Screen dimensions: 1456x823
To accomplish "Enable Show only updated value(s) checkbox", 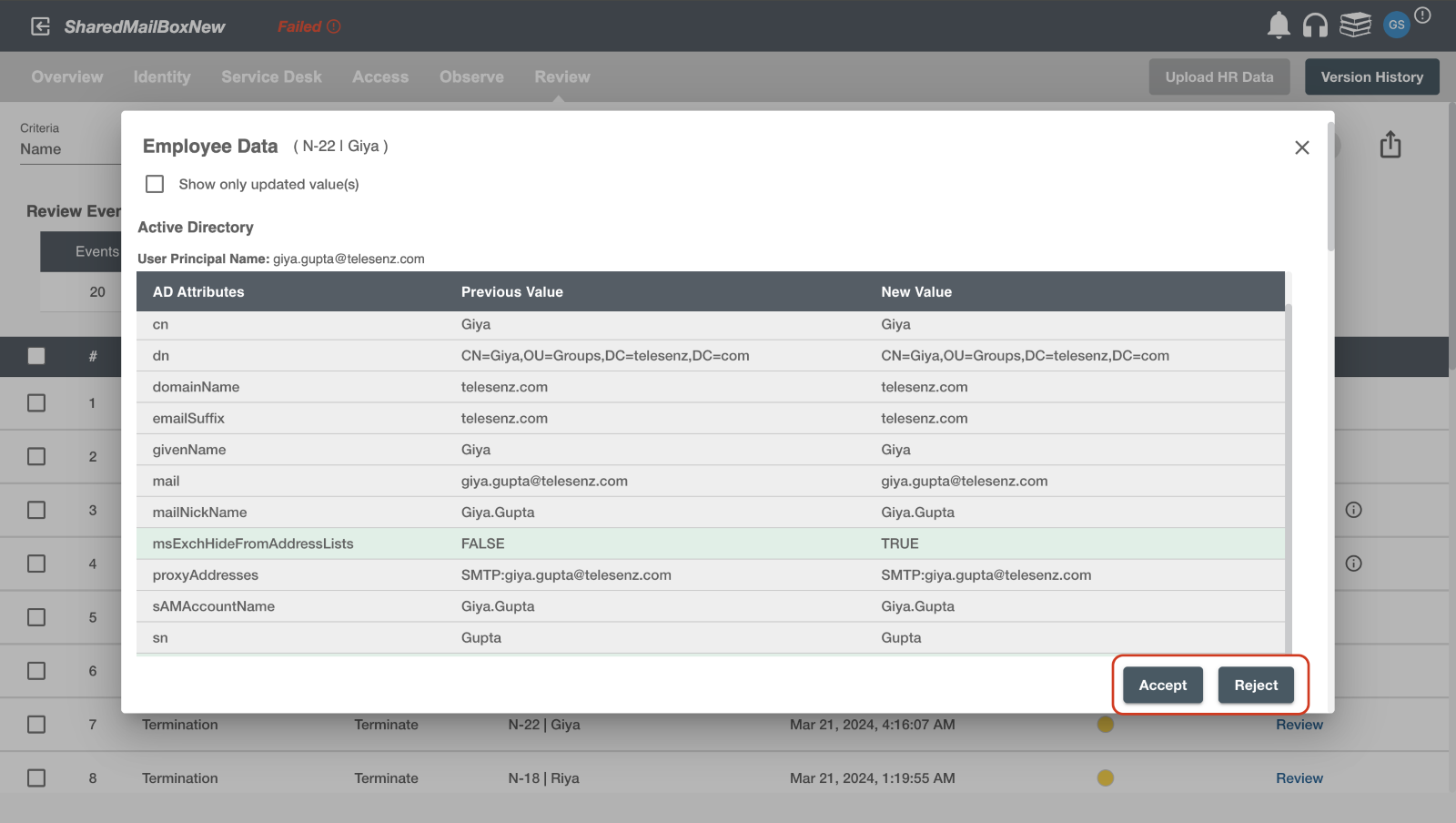I will click(x=155, y=184).
